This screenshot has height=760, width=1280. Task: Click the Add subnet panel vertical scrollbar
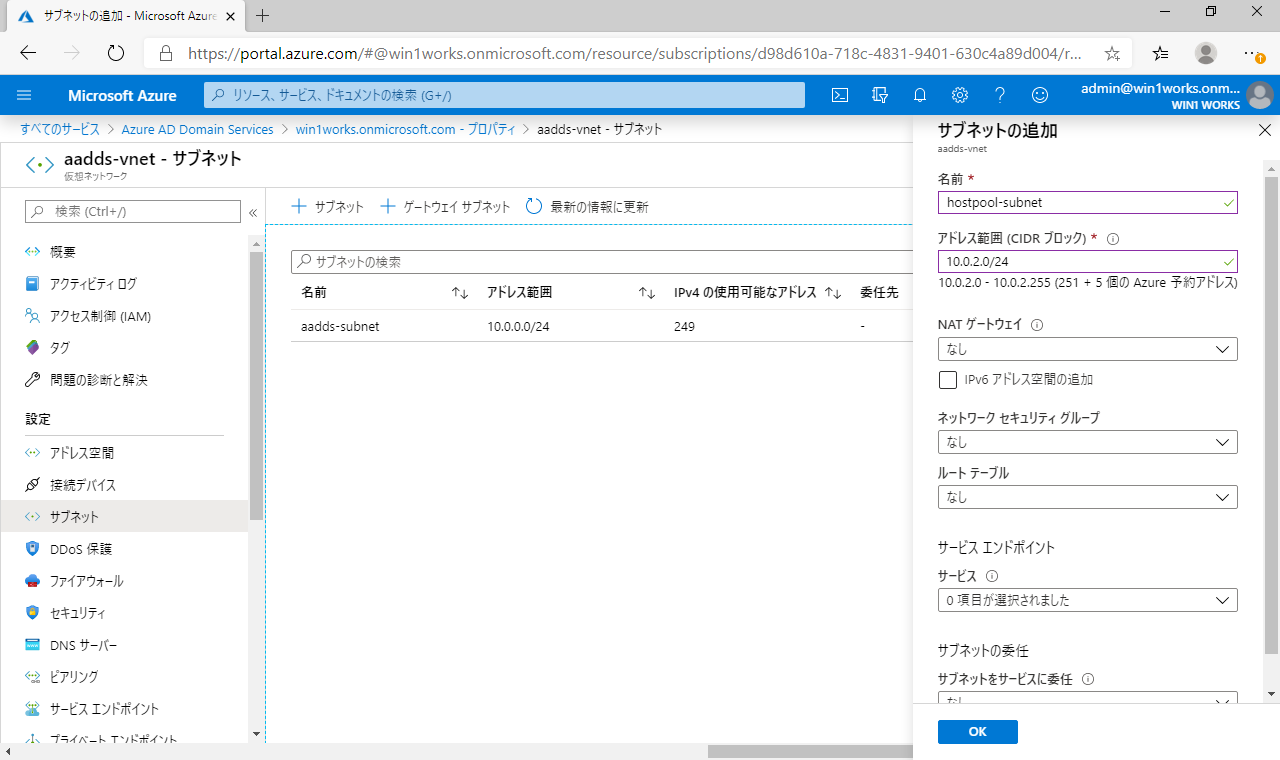[x=1271, y=415]
